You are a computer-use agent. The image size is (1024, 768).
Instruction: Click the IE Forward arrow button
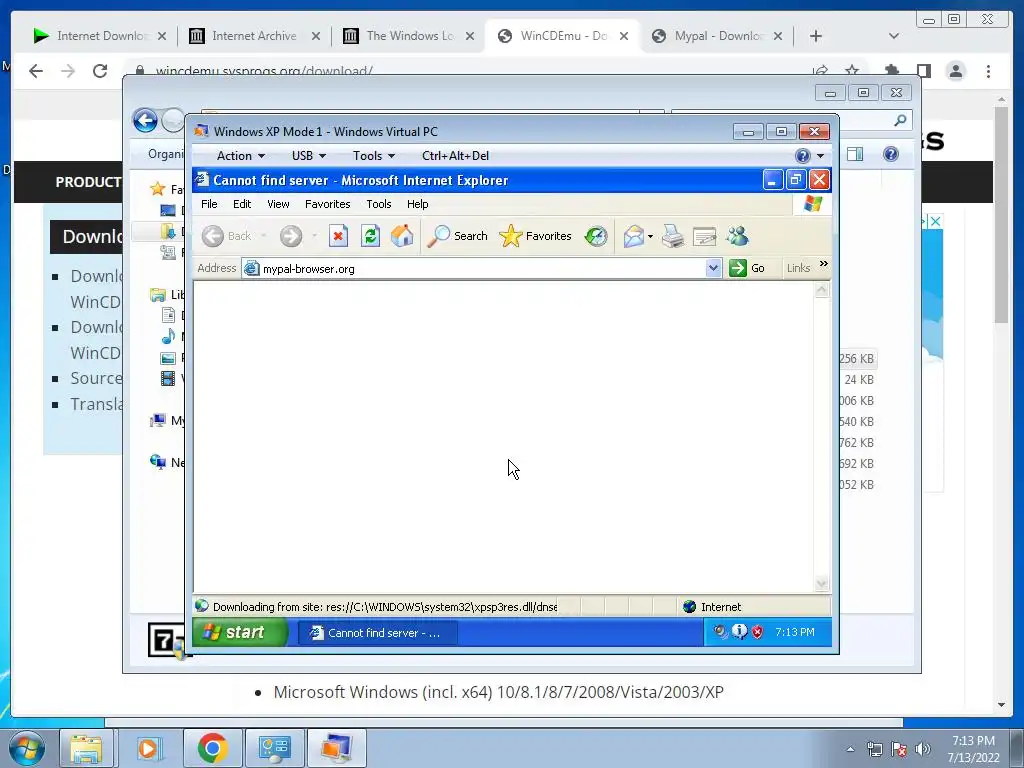pos(291,236)
